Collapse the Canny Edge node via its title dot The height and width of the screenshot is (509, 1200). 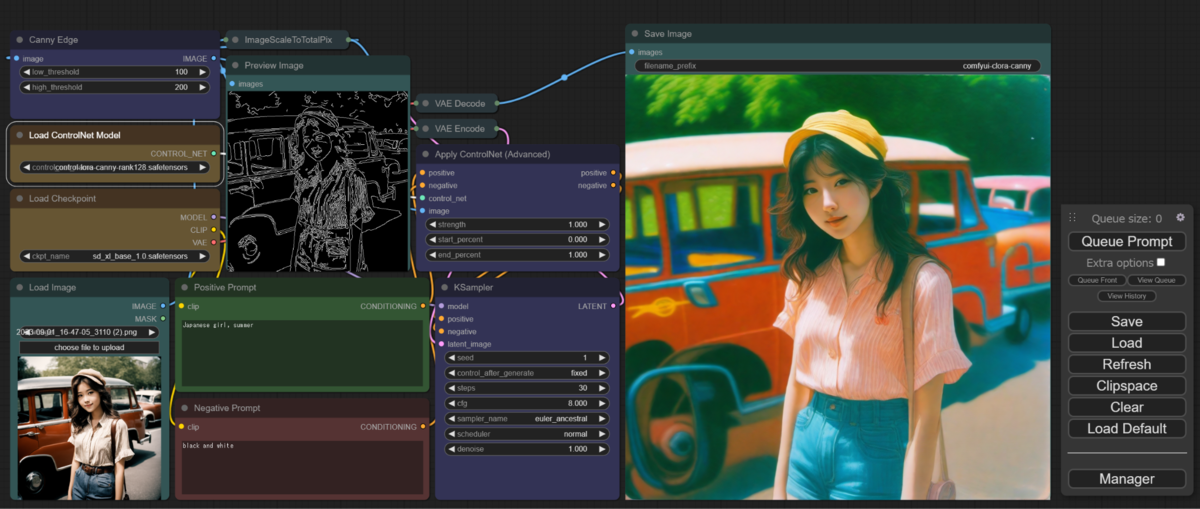[19, 40]
